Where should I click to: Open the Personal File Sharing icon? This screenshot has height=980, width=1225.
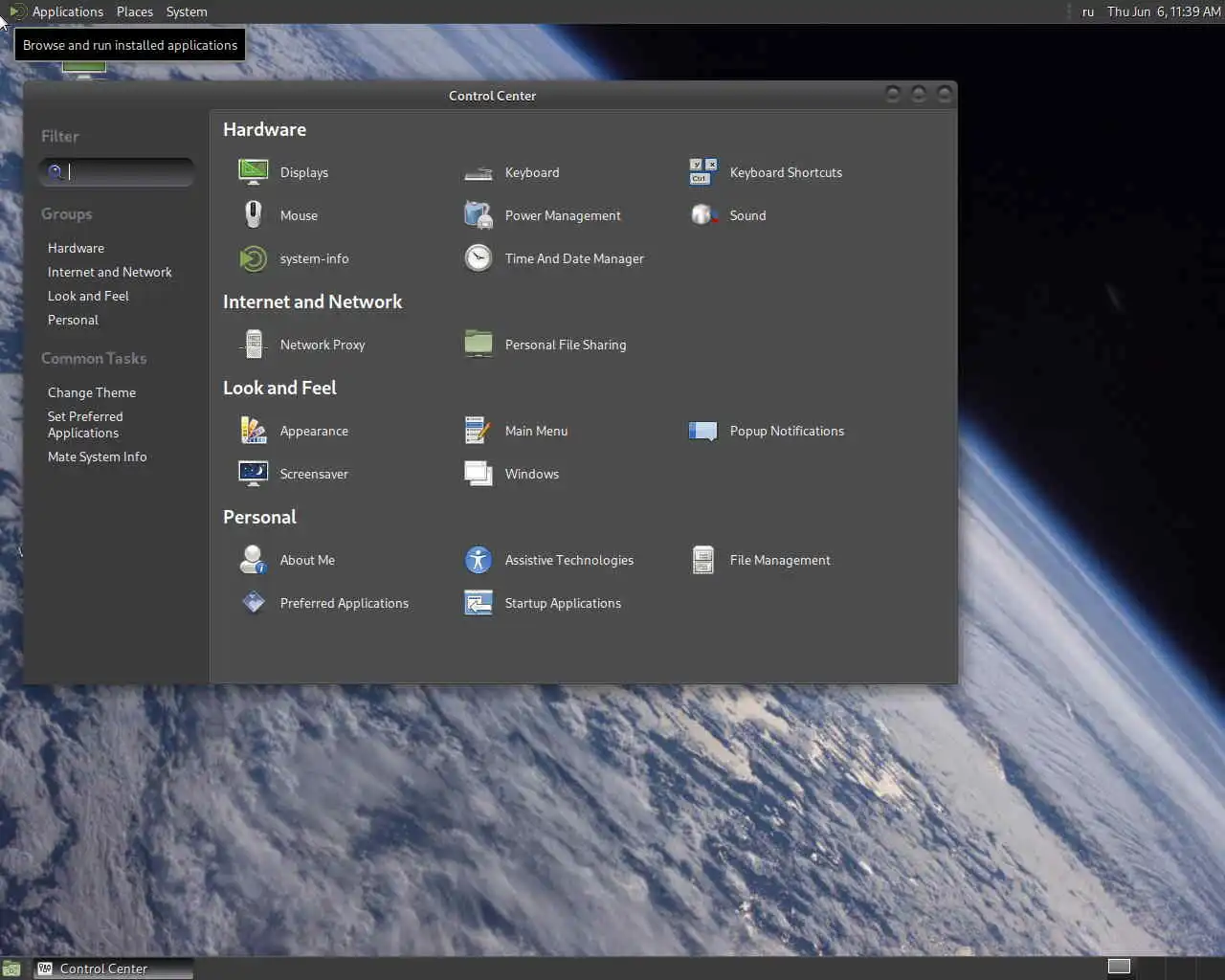point(479,345)
